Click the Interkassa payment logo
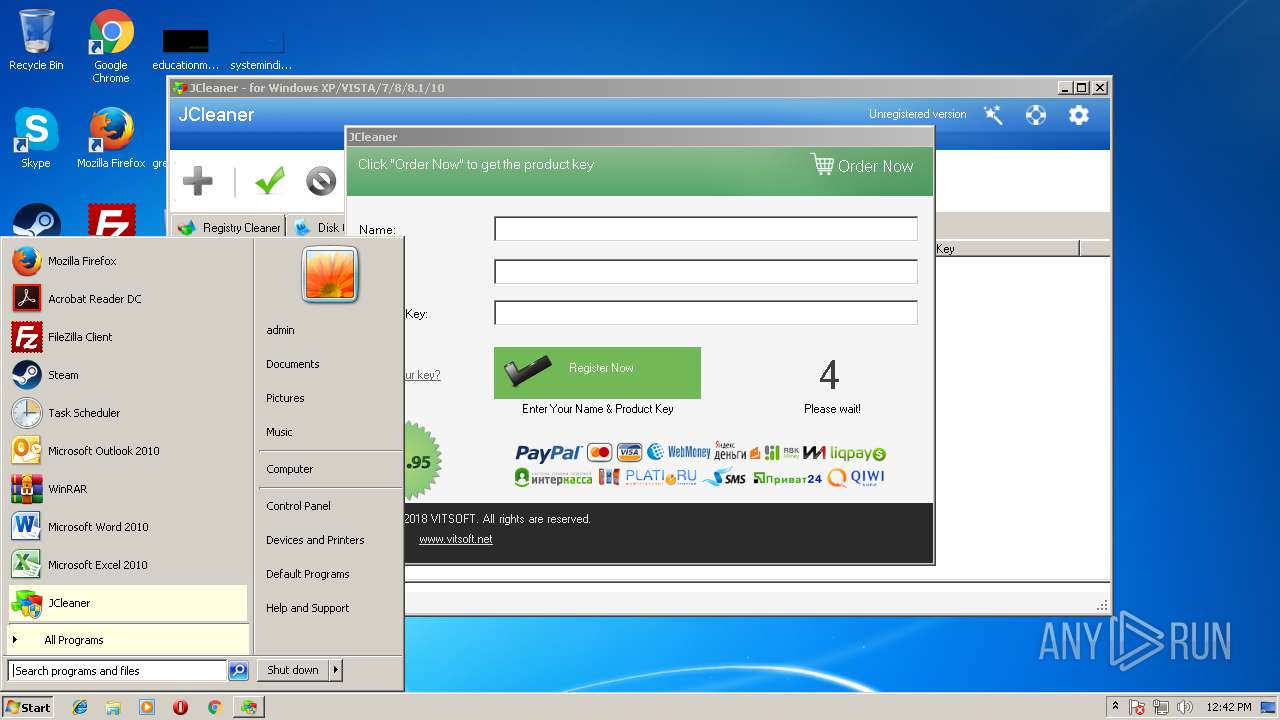The image size is (1280, 720). (x=553, y=478)
